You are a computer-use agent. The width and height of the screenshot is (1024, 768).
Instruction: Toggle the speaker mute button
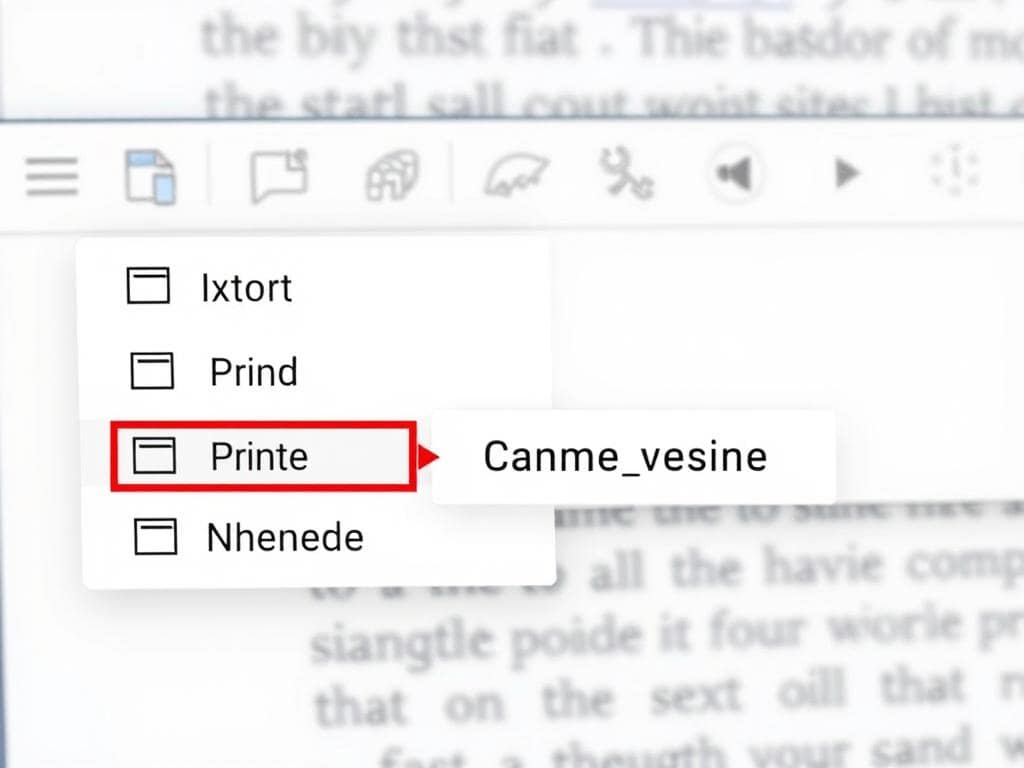click(735, 175)
